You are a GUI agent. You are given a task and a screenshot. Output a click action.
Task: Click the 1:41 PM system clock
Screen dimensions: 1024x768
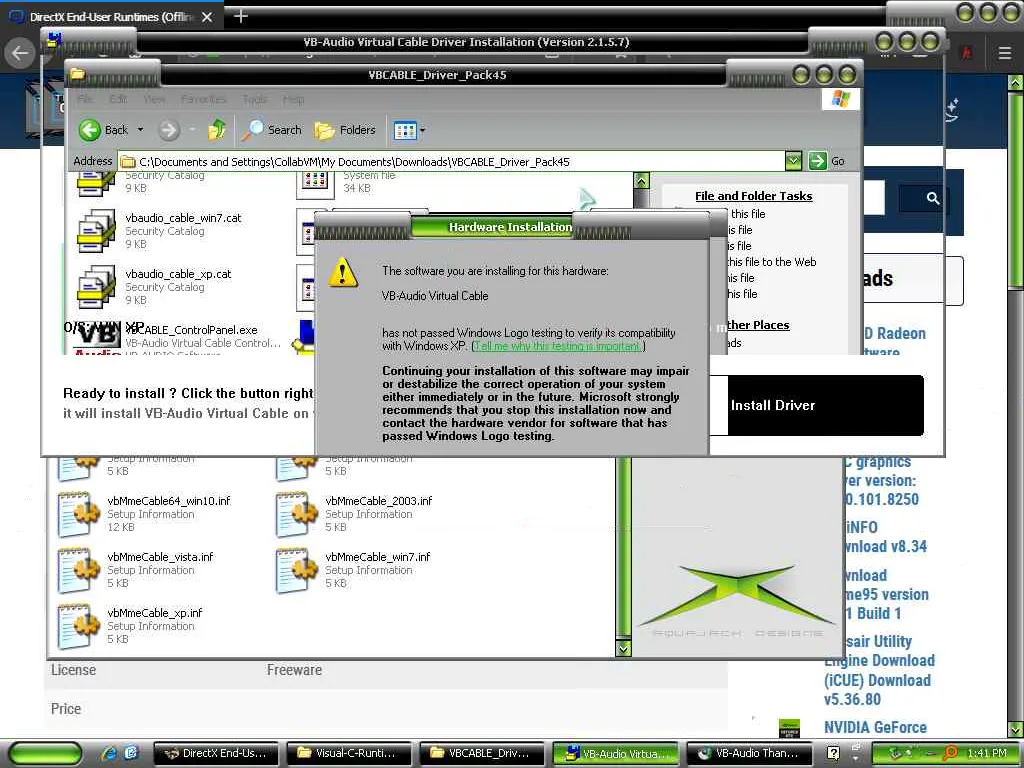[987, 753]
